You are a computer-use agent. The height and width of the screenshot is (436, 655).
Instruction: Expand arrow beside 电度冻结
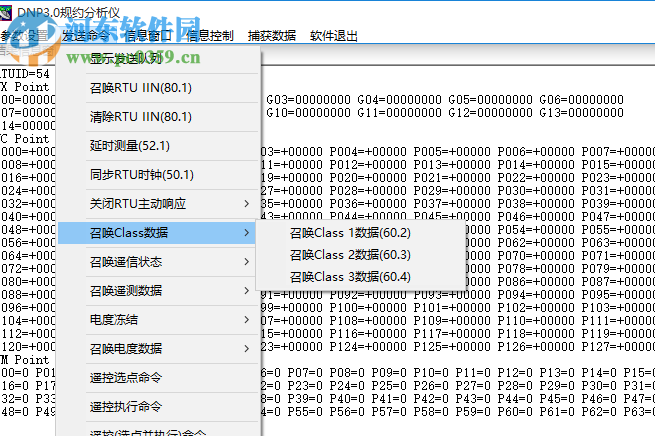coord(246,320)
